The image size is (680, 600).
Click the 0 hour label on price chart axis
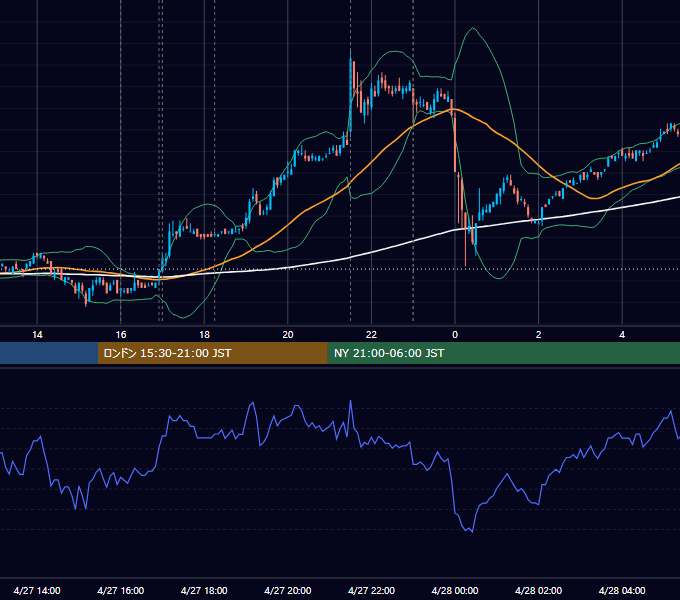(455, 335)
